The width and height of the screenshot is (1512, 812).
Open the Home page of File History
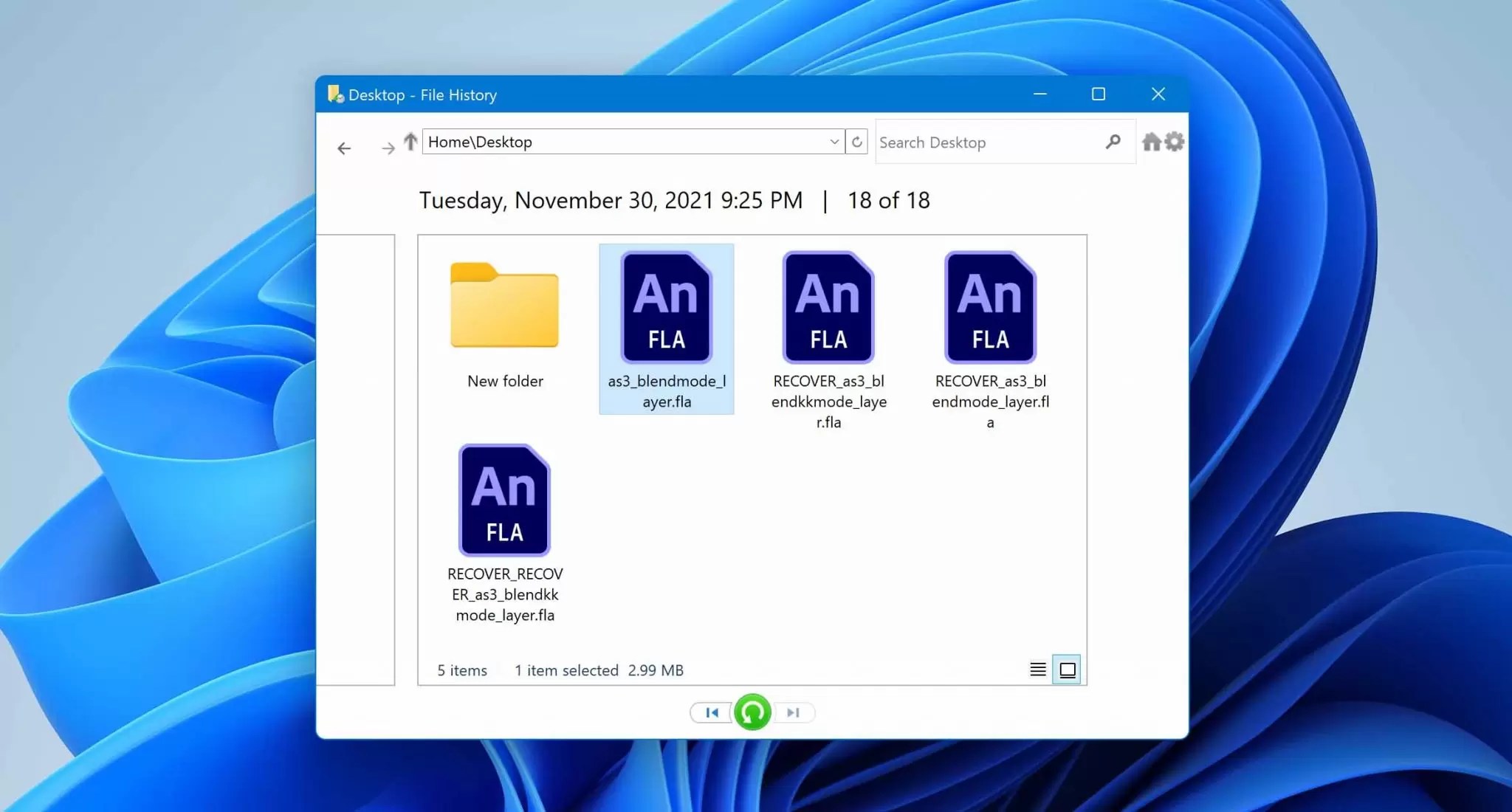pyautogui.click(x=1151, y=142)
